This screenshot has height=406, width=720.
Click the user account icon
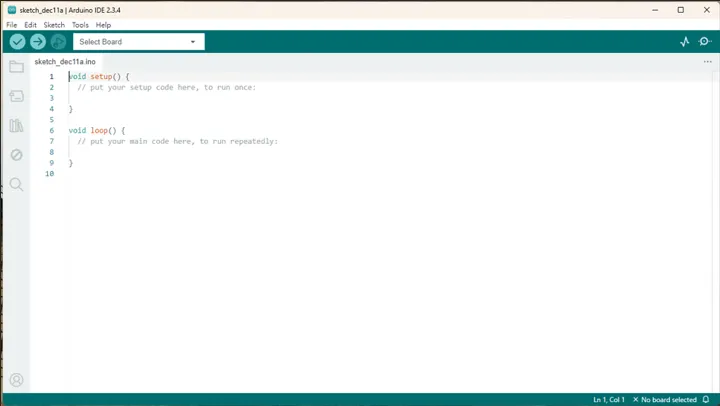17,380
